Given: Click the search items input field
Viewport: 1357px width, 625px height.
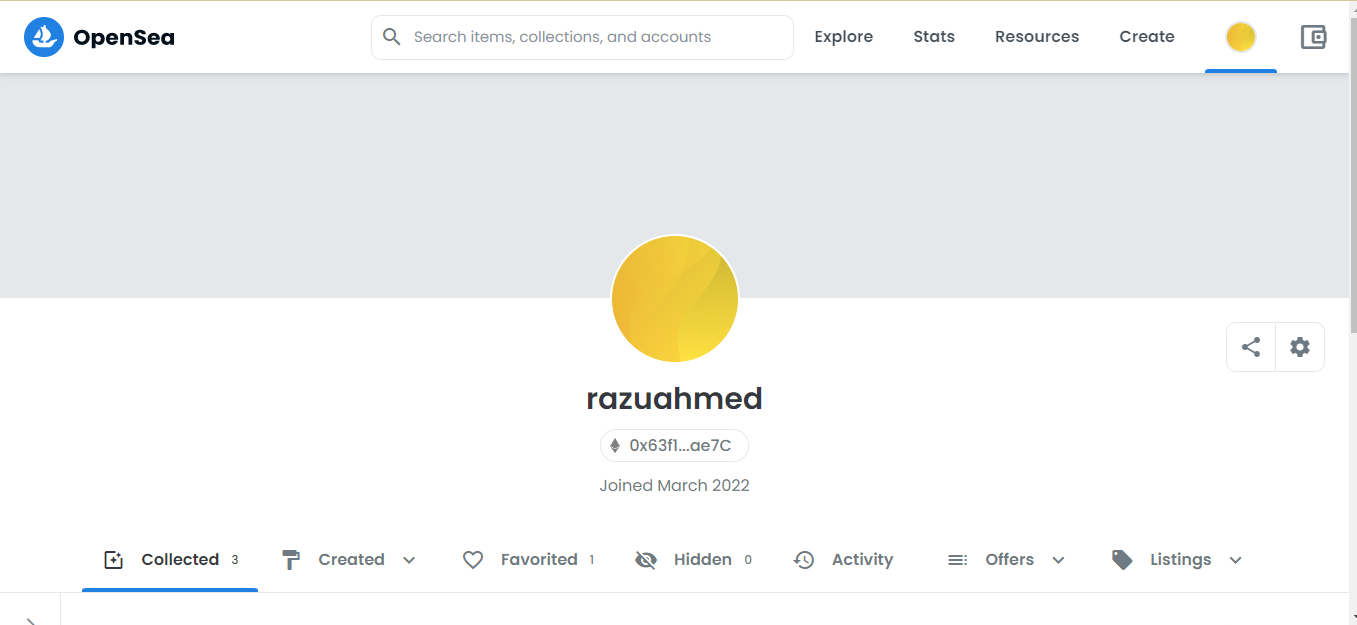Looking at the screenshot, I should click(596, 37).
